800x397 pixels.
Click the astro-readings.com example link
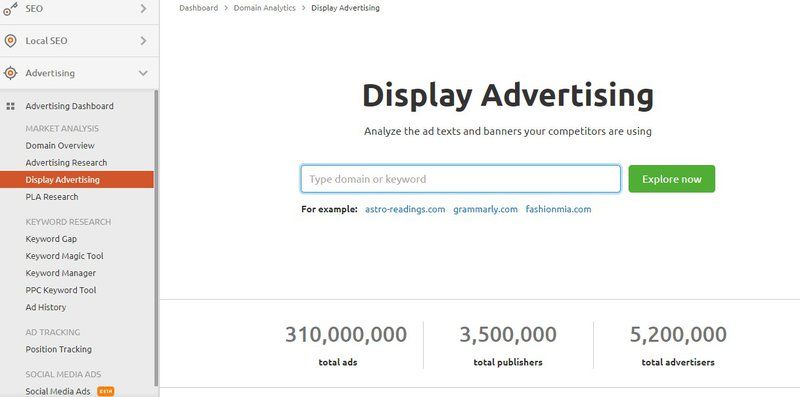tap(405, 209)
